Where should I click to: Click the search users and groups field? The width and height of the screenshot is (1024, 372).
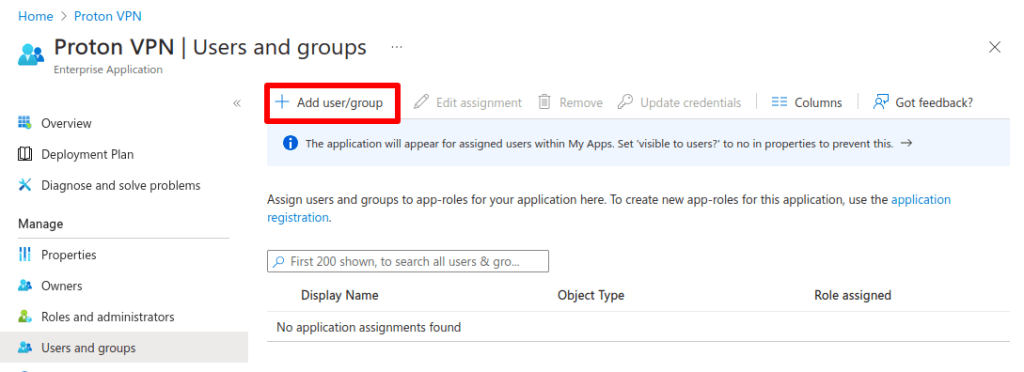(x=408, y=261)
